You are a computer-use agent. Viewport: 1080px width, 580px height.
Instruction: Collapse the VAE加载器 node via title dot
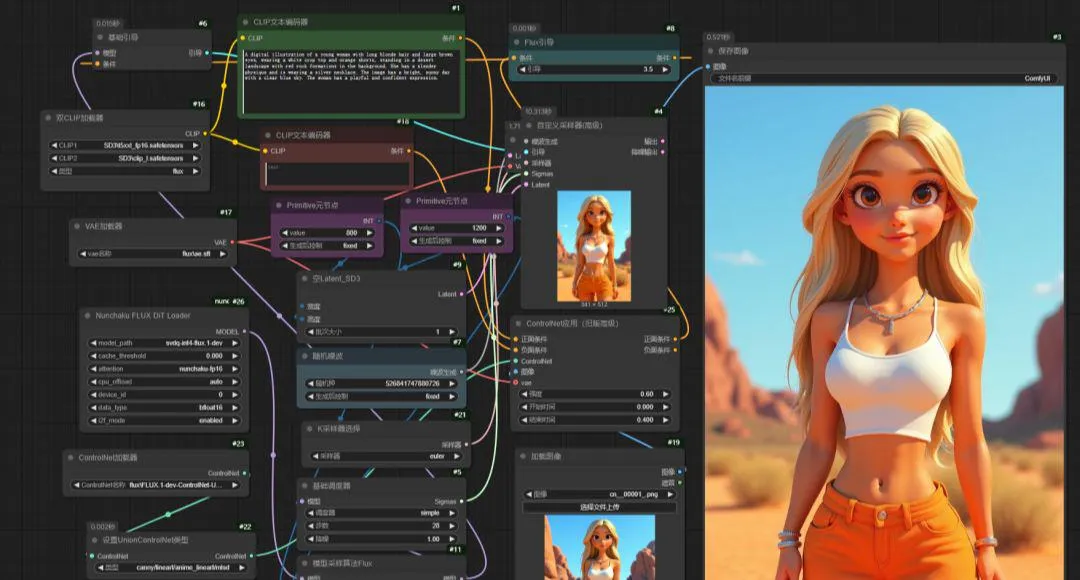76,226
